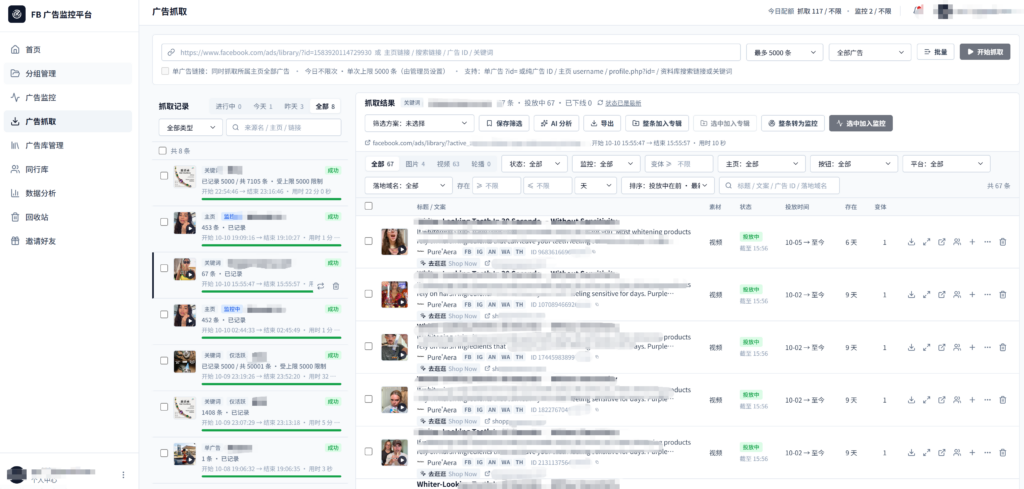
Task: Switch to the 进行中 0 records tab
Action: tap(229, 106)
